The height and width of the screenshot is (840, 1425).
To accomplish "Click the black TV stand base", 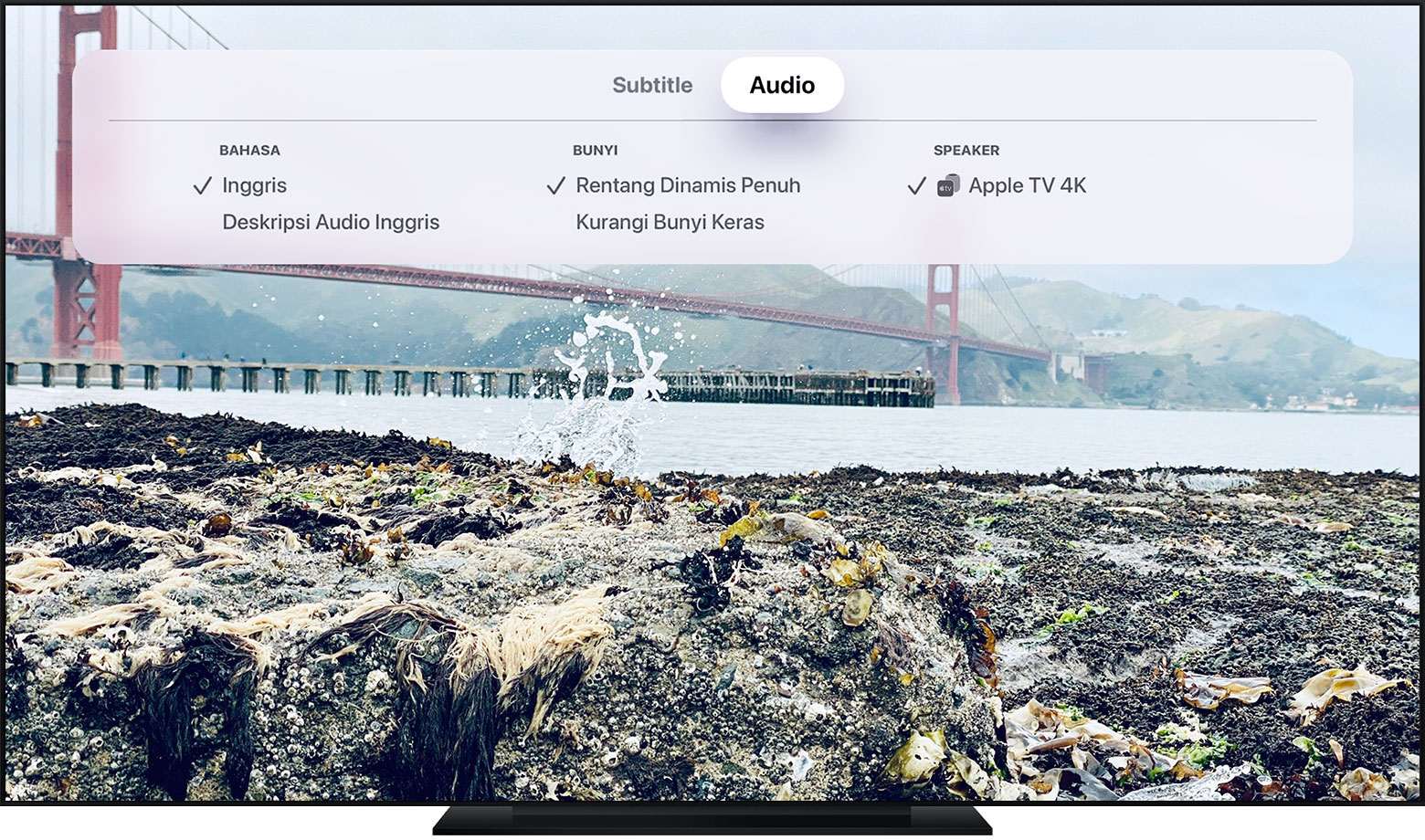I will pyautogui.click(x=712, y=820).
